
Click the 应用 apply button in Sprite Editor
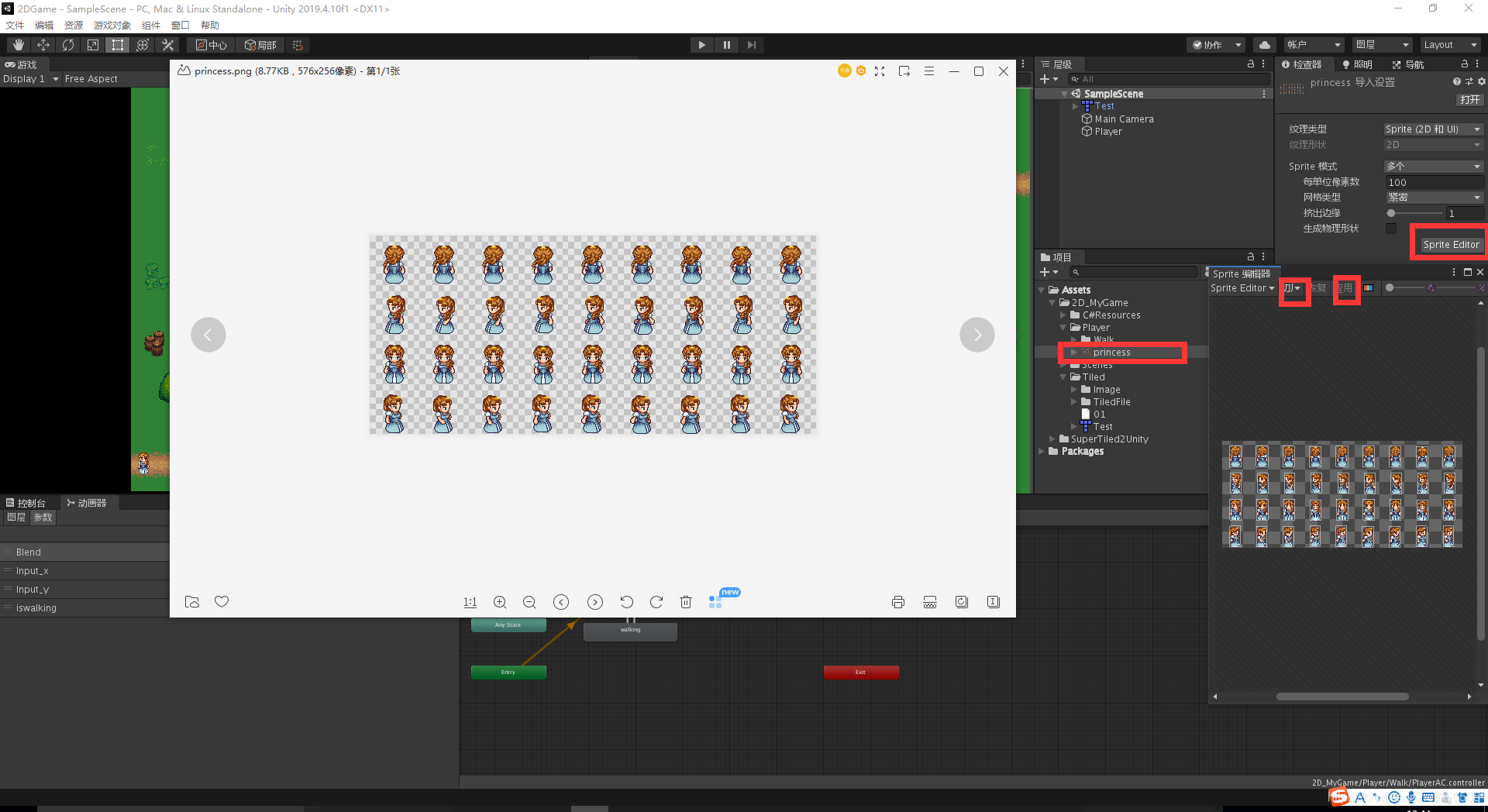click(1345, 288)
